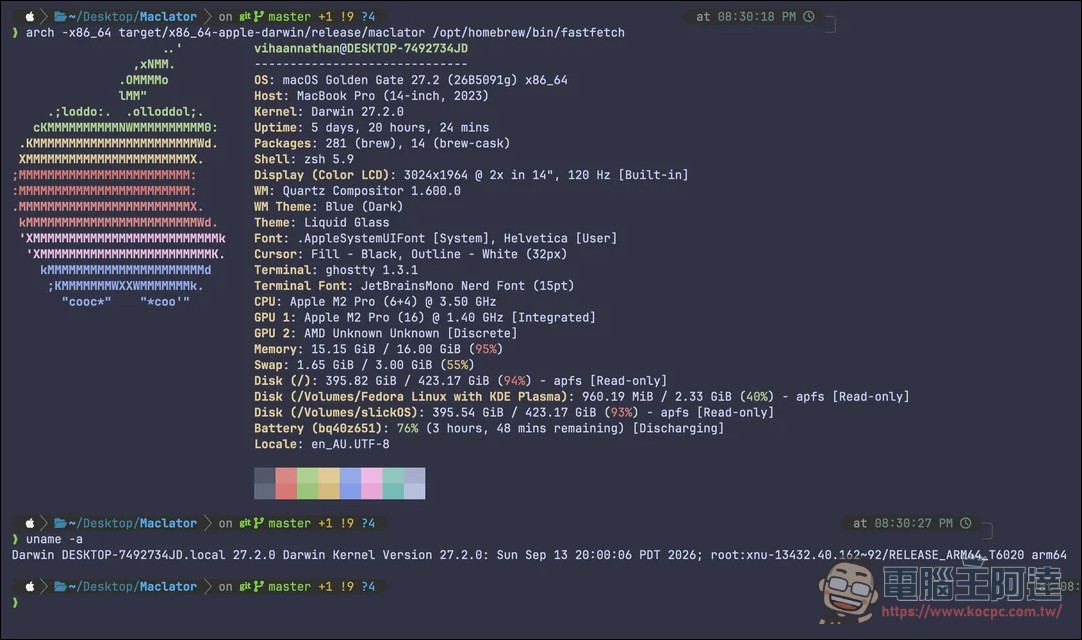Click the 'OS: macOS Golden Gate 27.2' line

[x=411, y=80]
